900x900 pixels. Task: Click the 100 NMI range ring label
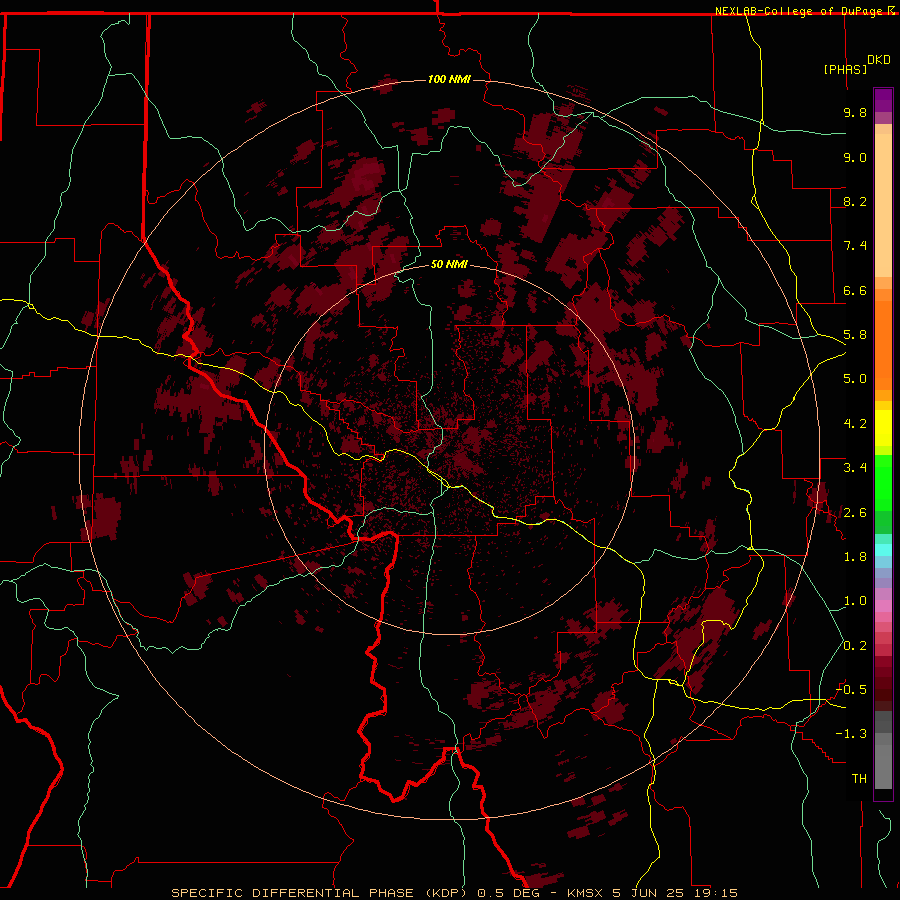pyautogui.click(x=449, y=79)
